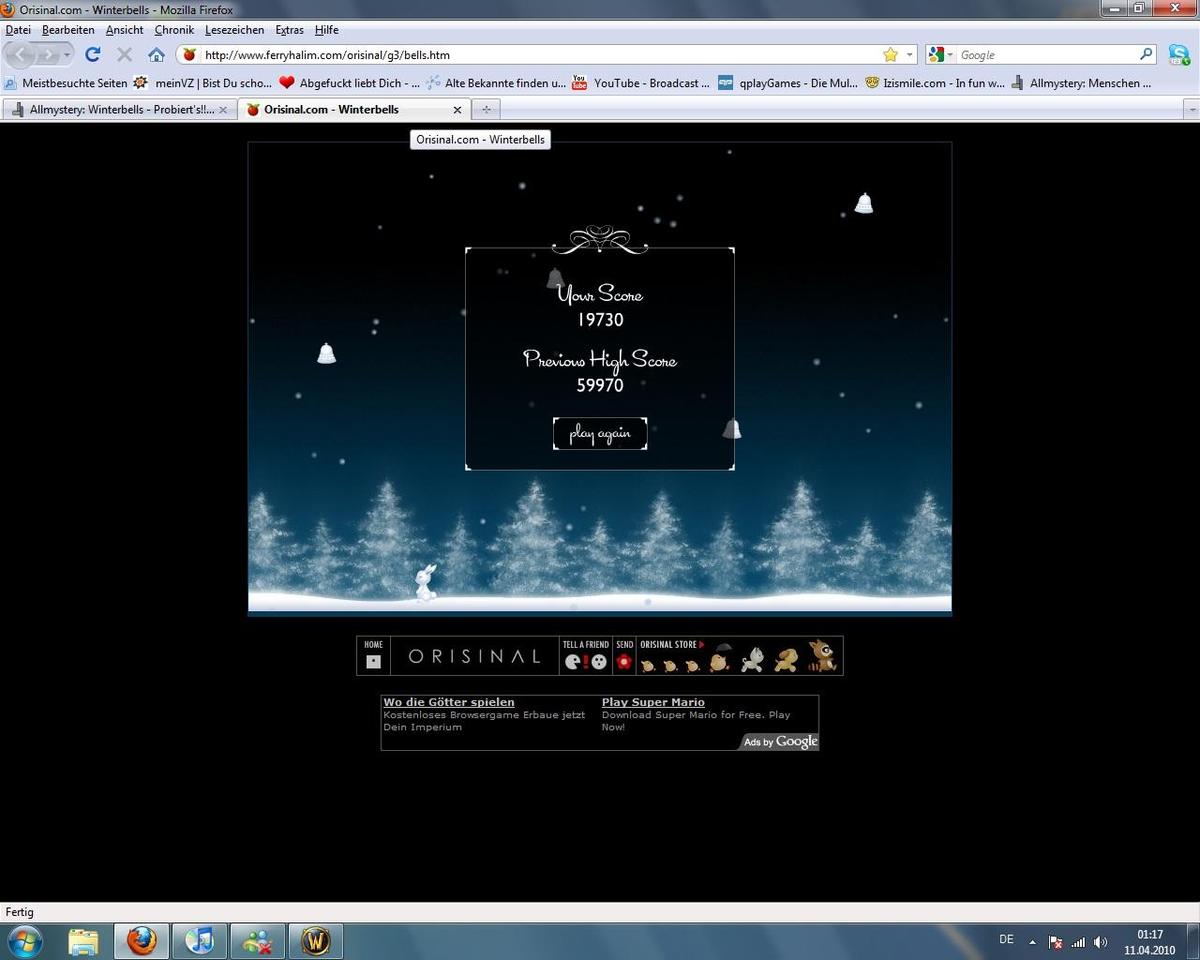Image resolution: width=1200 pixels, height=960 pixels.
Task: Show hidden system tray icons arrow
Action: point(1032,942)
